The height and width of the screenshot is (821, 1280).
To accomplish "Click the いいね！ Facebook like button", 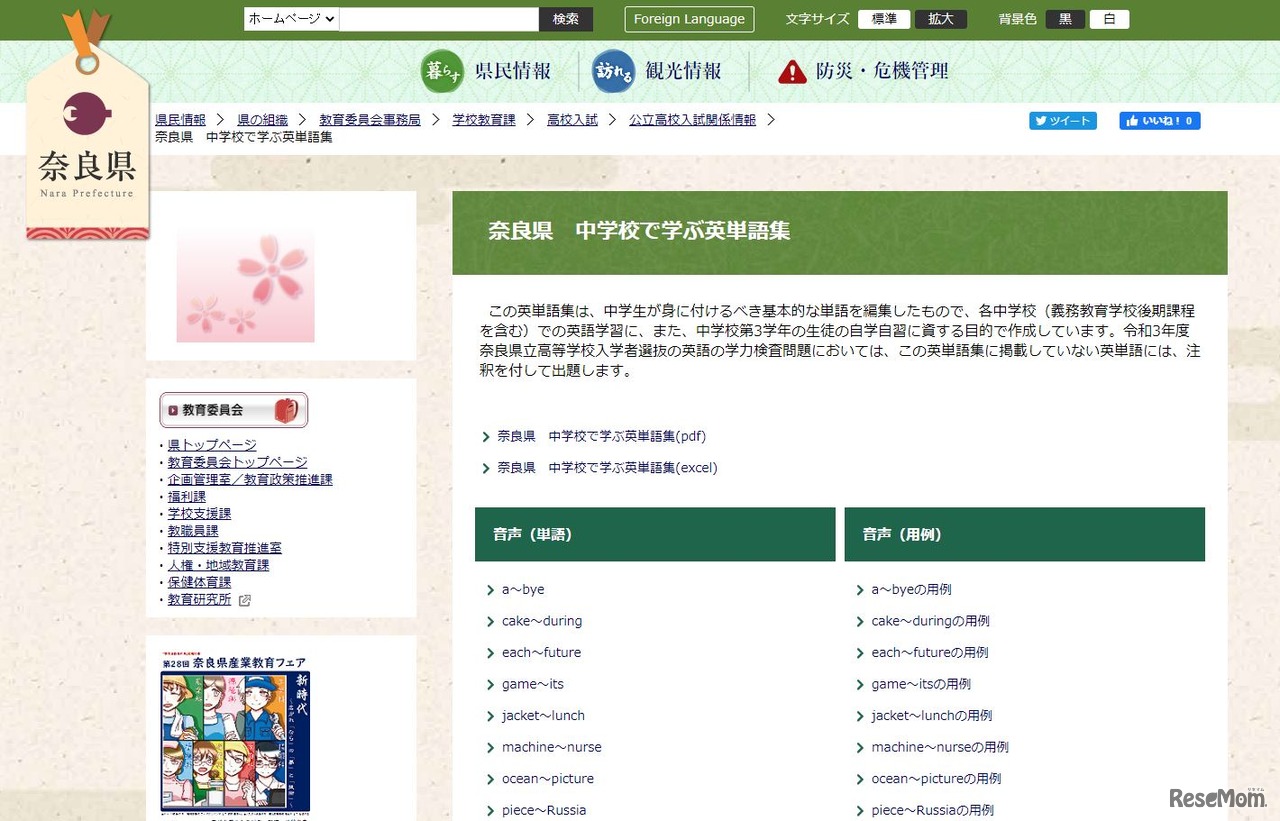I will (1159, 120).
